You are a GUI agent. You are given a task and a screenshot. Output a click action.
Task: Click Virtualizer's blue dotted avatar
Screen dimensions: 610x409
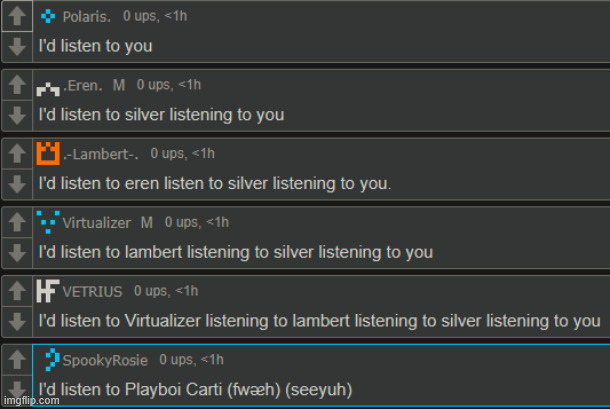[x=48, y=222]
